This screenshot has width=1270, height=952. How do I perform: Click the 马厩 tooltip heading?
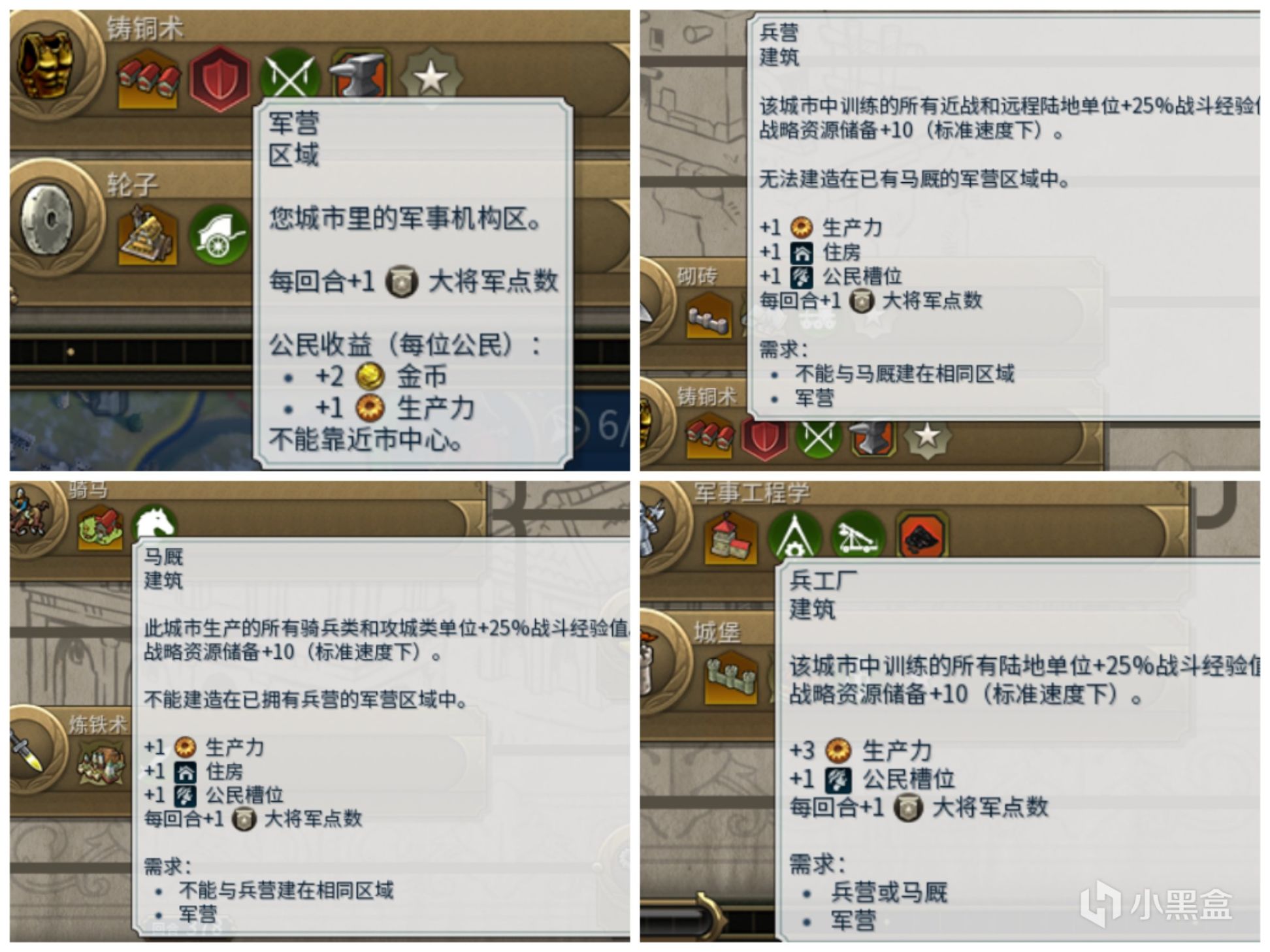pos(163,557)
